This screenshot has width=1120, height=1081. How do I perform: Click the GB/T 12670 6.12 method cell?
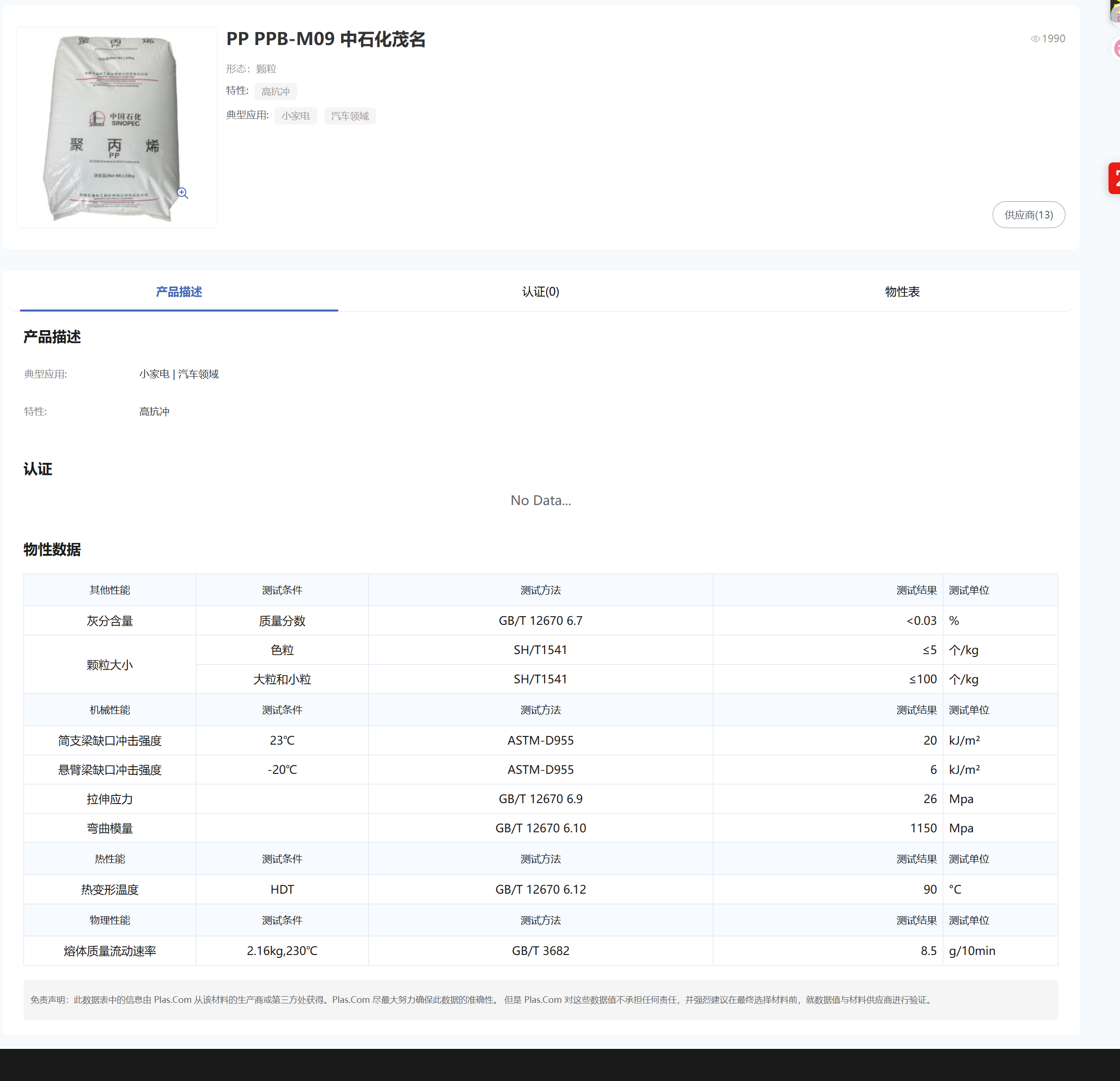click(540, 889)
